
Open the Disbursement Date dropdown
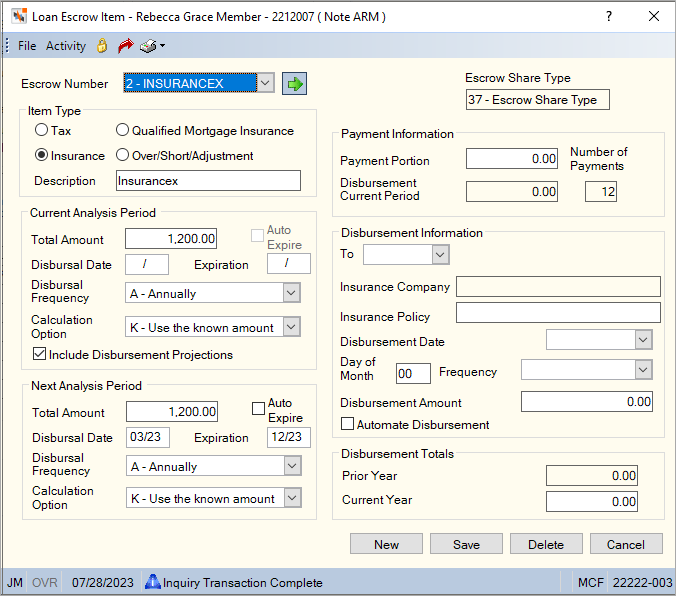click(x=643, y=340)
